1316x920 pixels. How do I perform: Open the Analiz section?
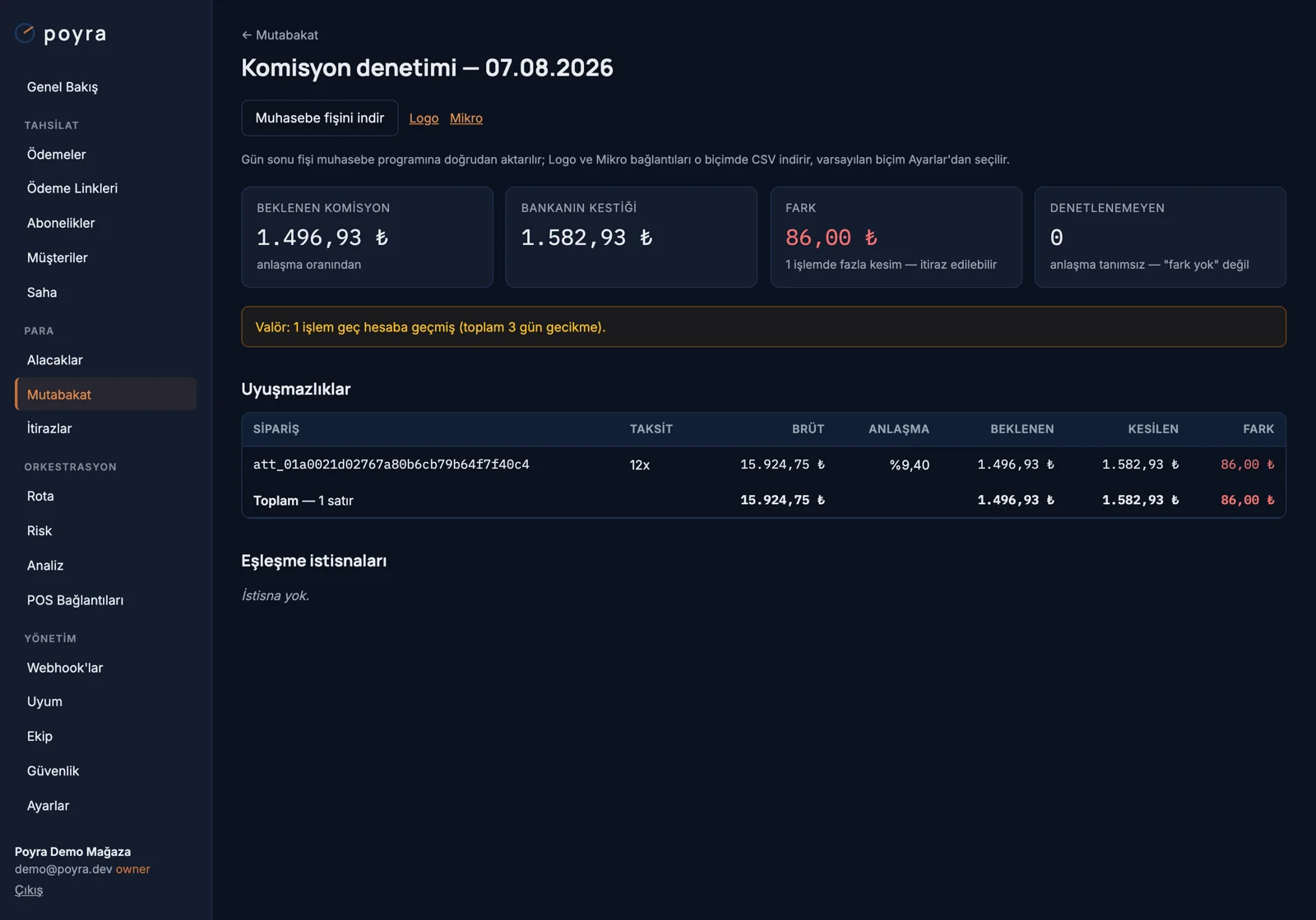(x=105, y=565)
